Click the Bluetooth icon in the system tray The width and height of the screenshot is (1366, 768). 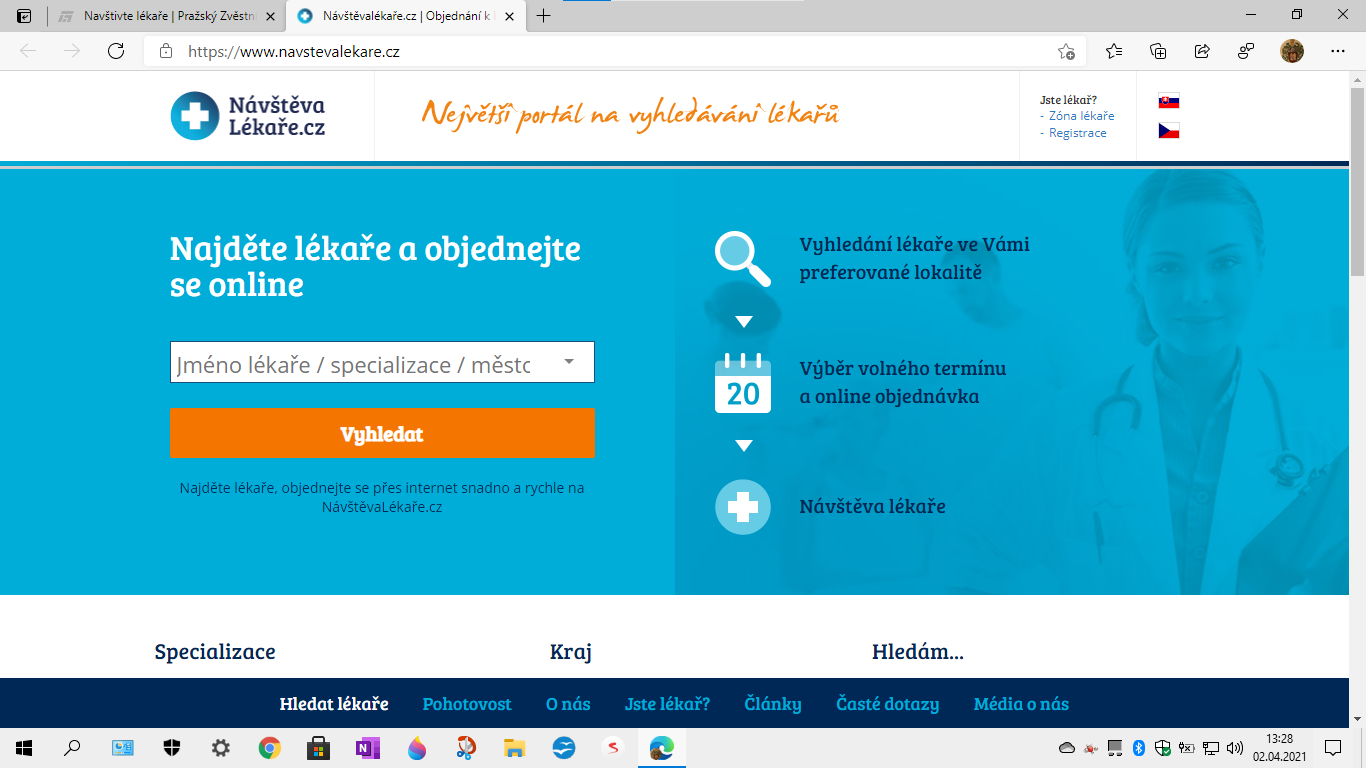click(1137, 747)
